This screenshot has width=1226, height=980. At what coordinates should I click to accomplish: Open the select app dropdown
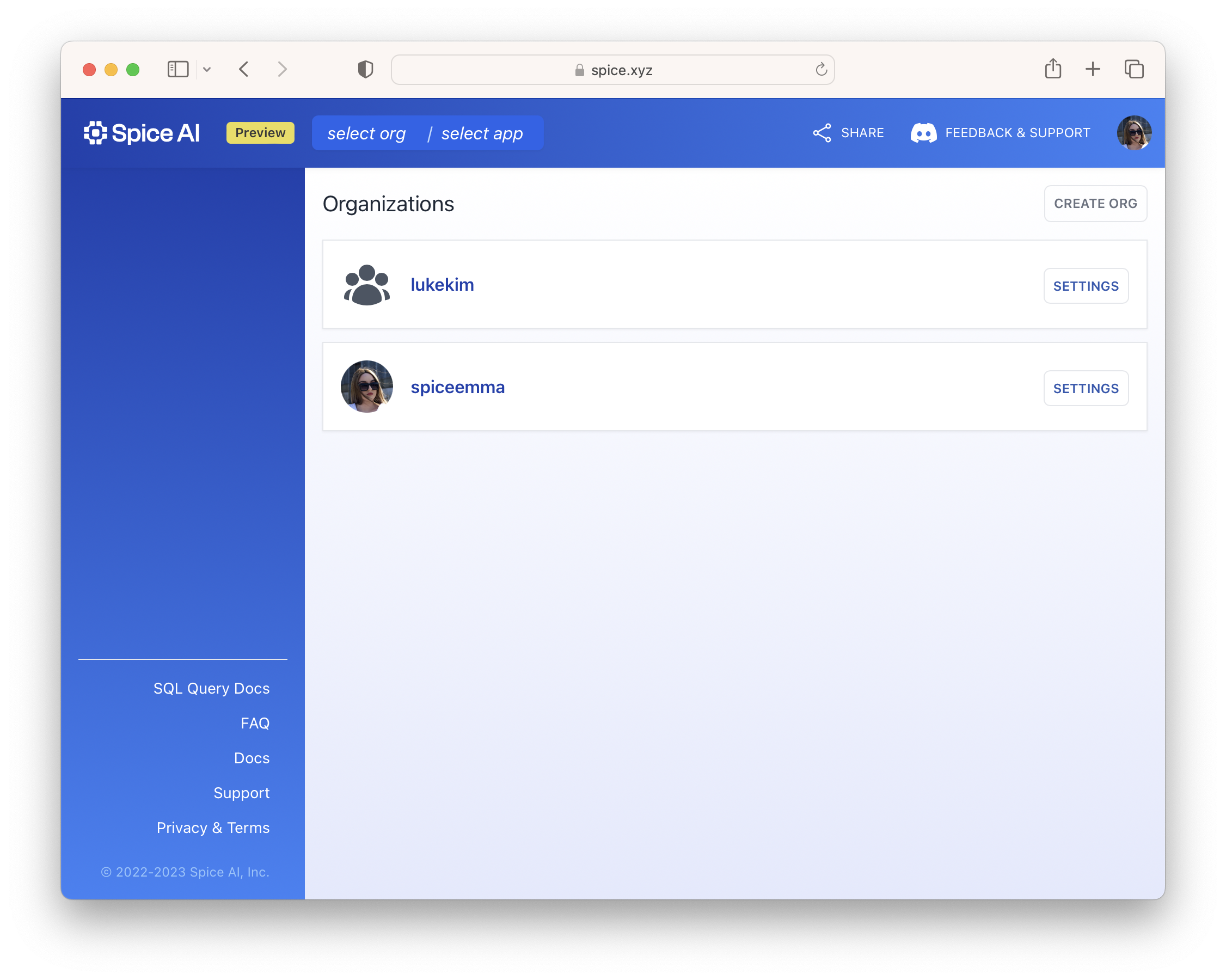point(482,134)
